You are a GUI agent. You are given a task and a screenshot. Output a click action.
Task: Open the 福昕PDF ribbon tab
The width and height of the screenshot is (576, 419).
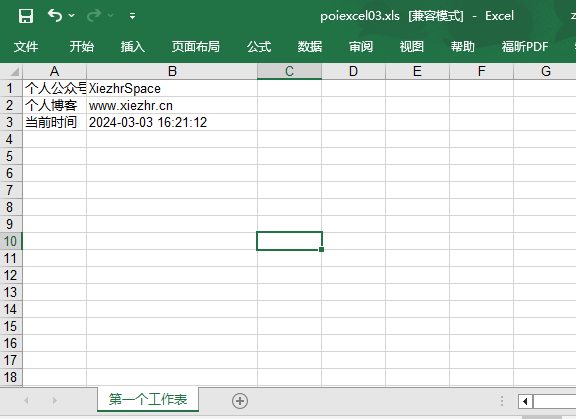(525, 47)
